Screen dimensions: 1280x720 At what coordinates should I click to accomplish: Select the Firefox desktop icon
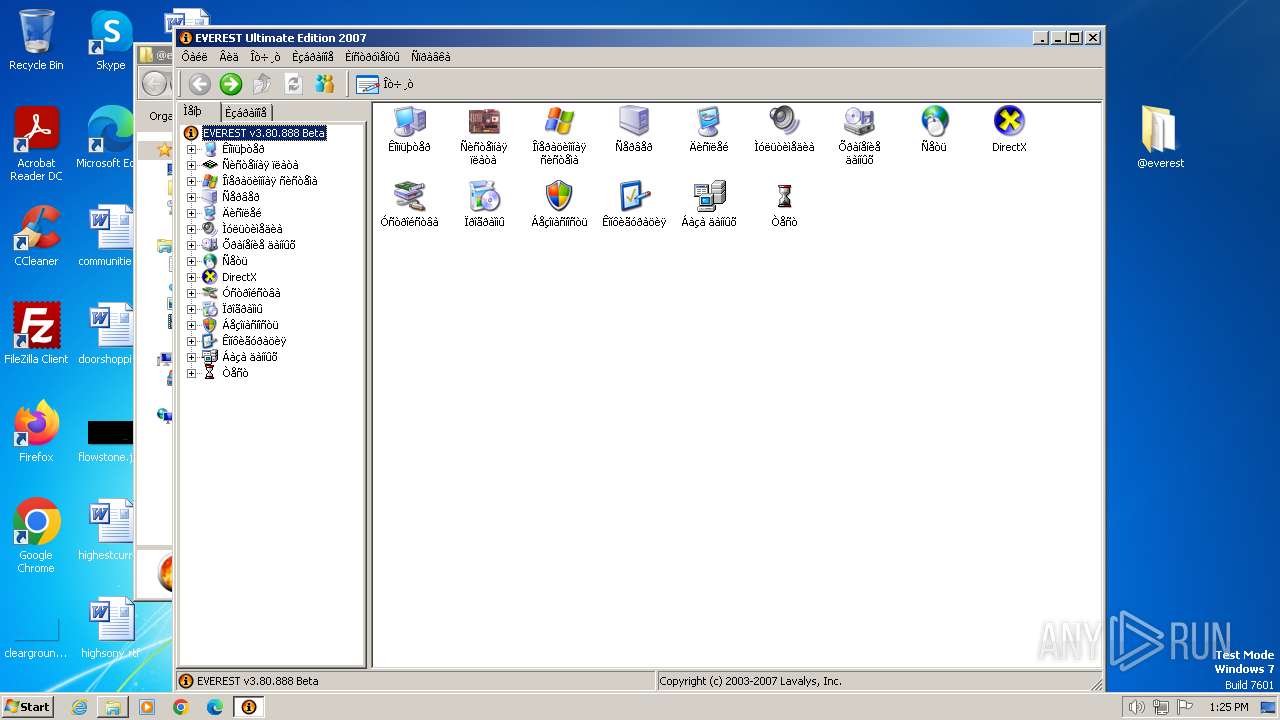pos(36,432)
